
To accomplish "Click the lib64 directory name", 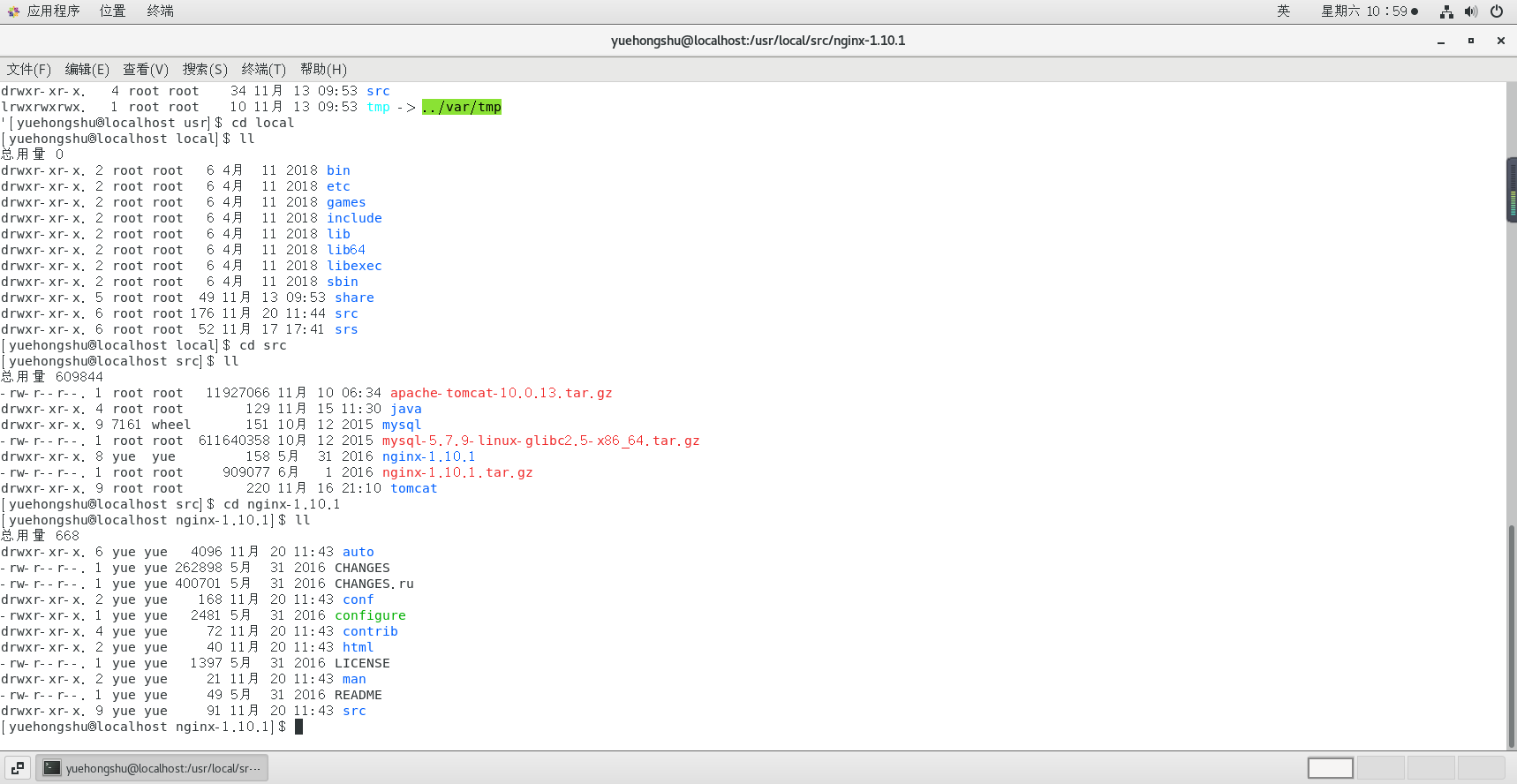I will 346,250.
